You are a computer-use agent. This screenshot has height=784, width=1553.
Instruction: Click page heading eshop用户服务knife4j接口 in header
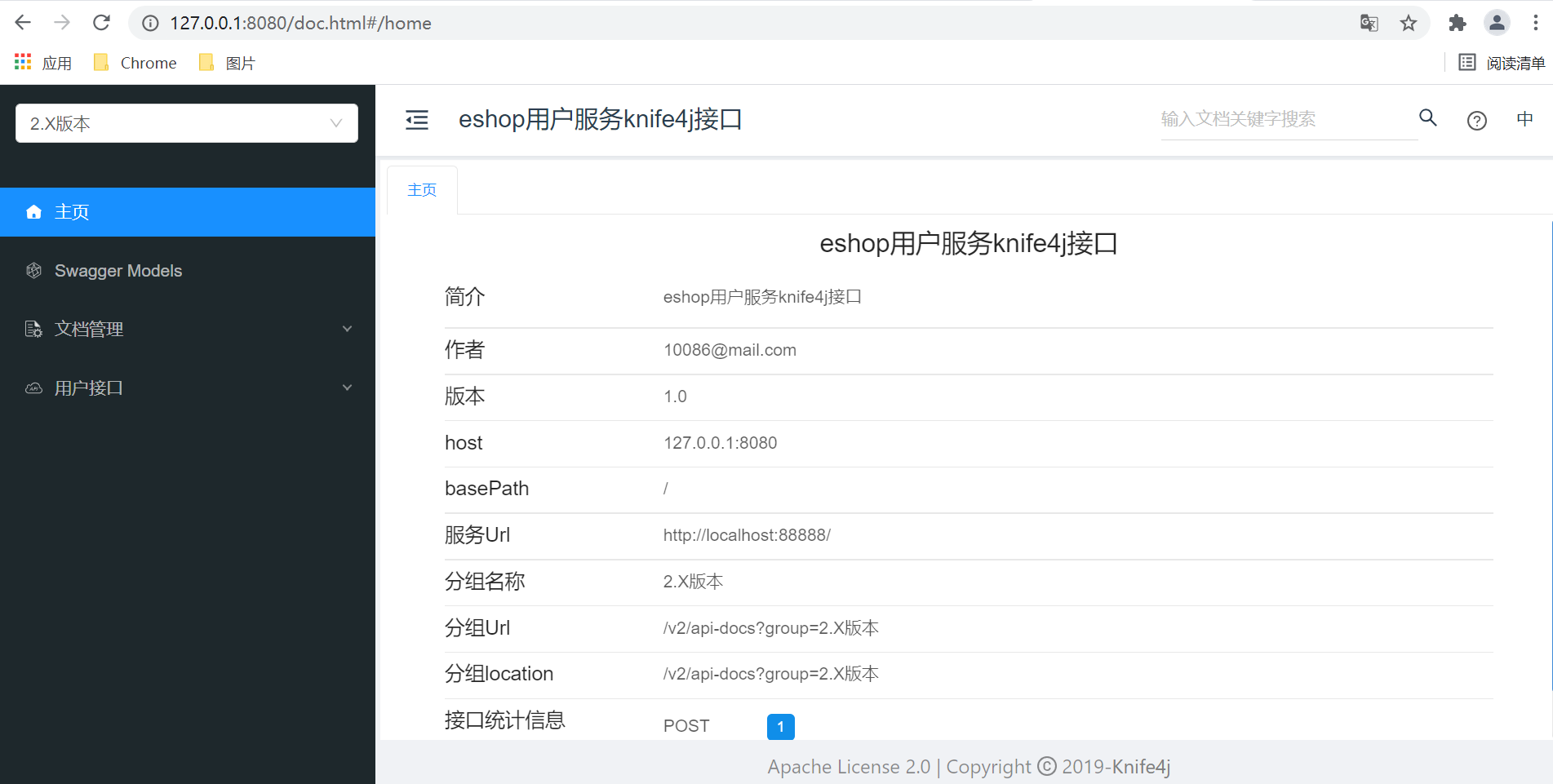[600, 119]
